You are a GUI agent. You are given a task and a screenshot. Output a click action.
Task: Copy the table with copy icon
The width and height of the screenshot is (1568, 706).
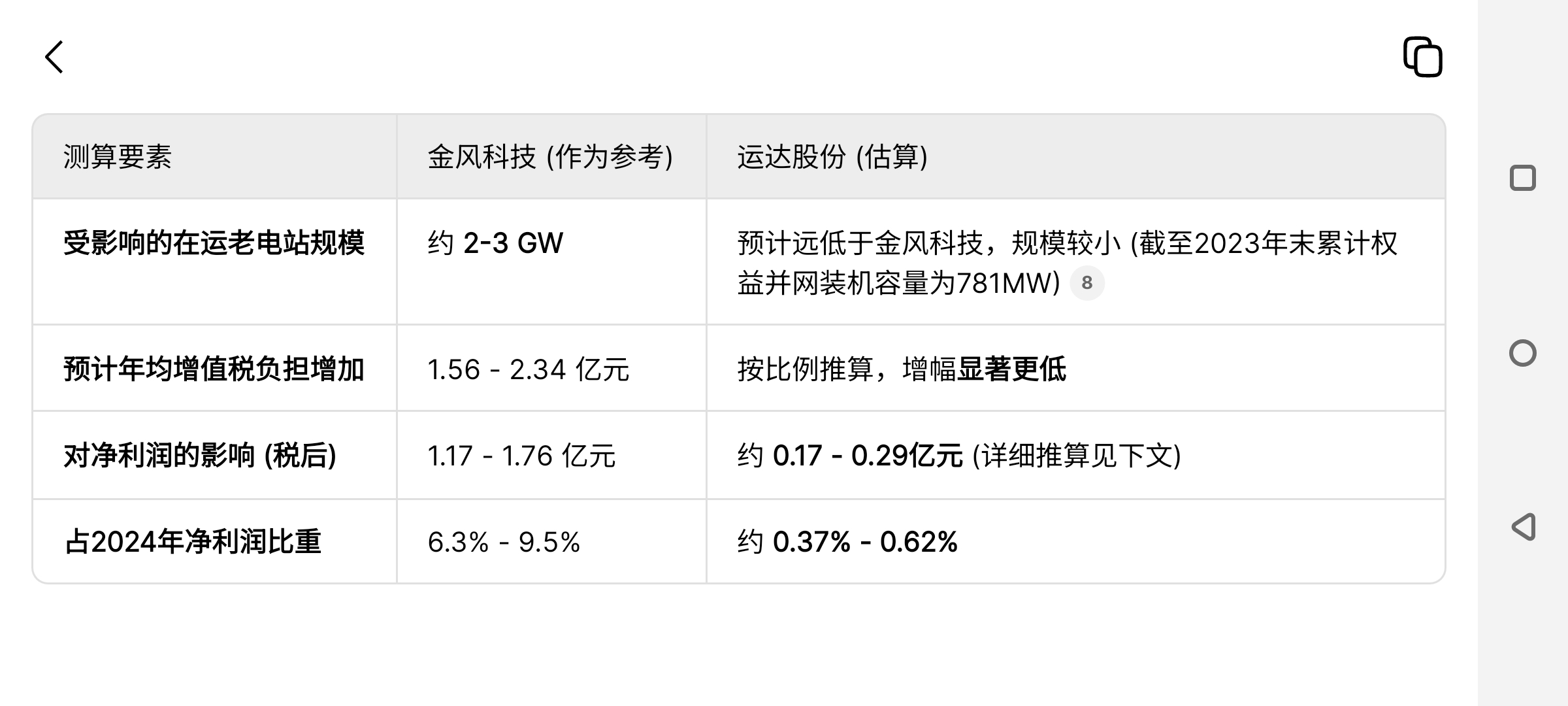point(1423,57)
